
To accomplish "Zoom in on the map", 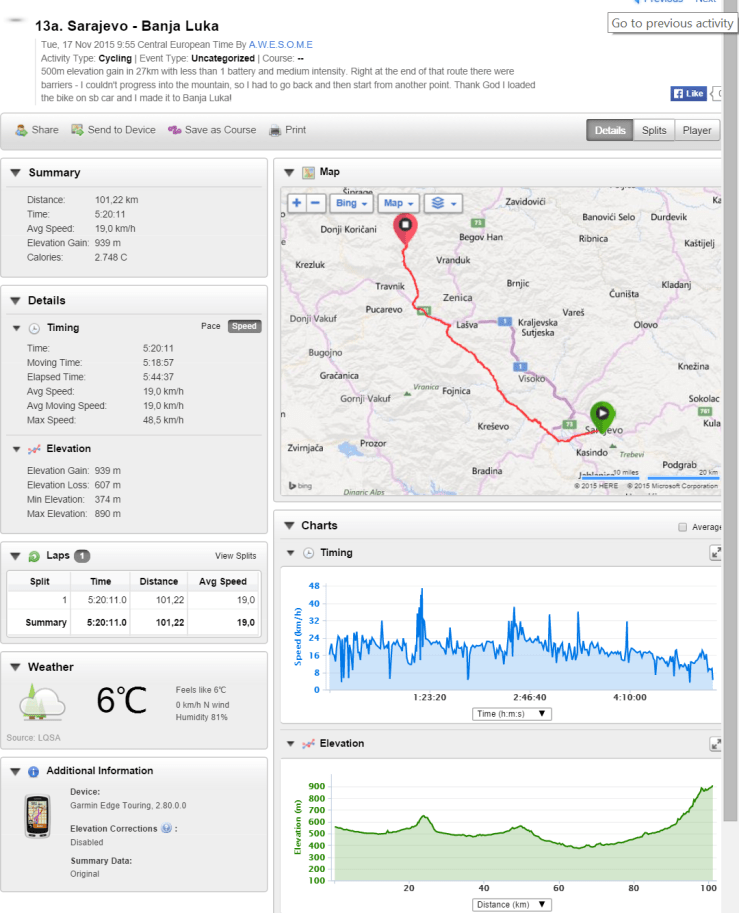I will pos(297,203).
